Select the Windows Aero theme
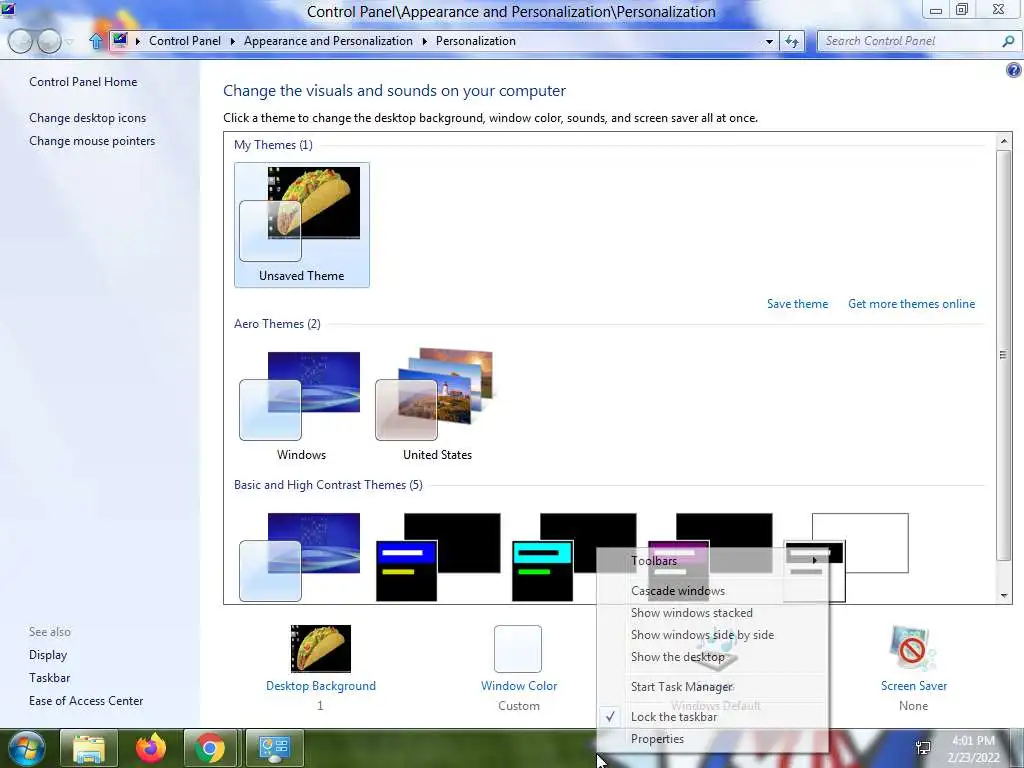The height and width of the screenshot is (768, 1024). 301,405
